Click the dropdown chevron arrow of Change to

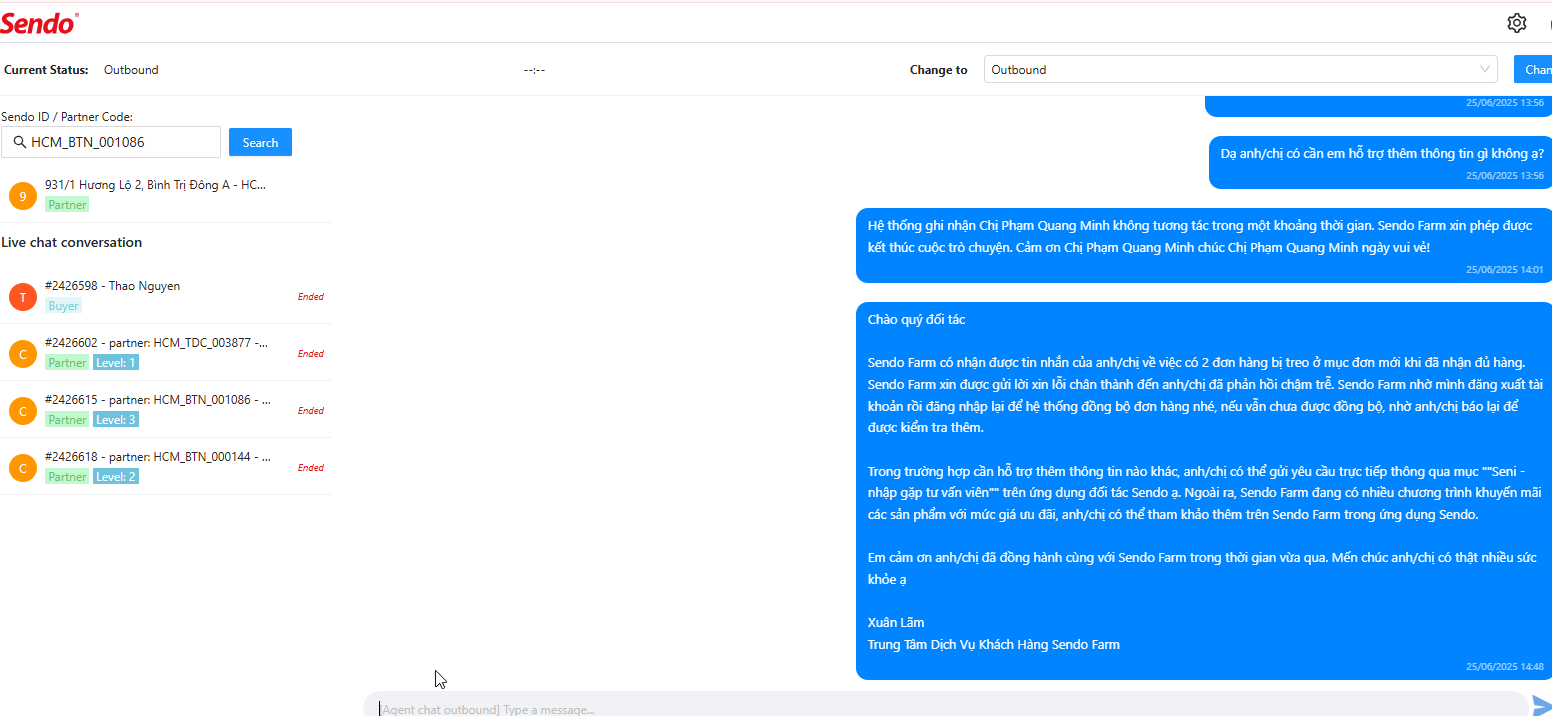tap(1484, 69)
